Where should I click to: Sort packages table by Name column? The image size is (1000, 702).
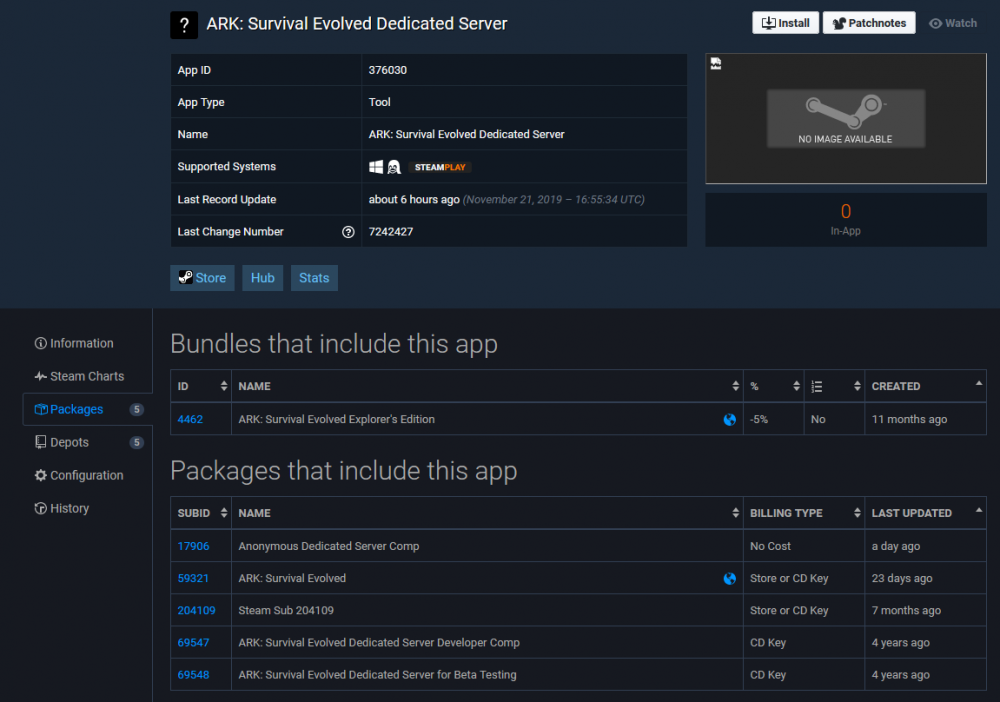(x=487, y=513)
